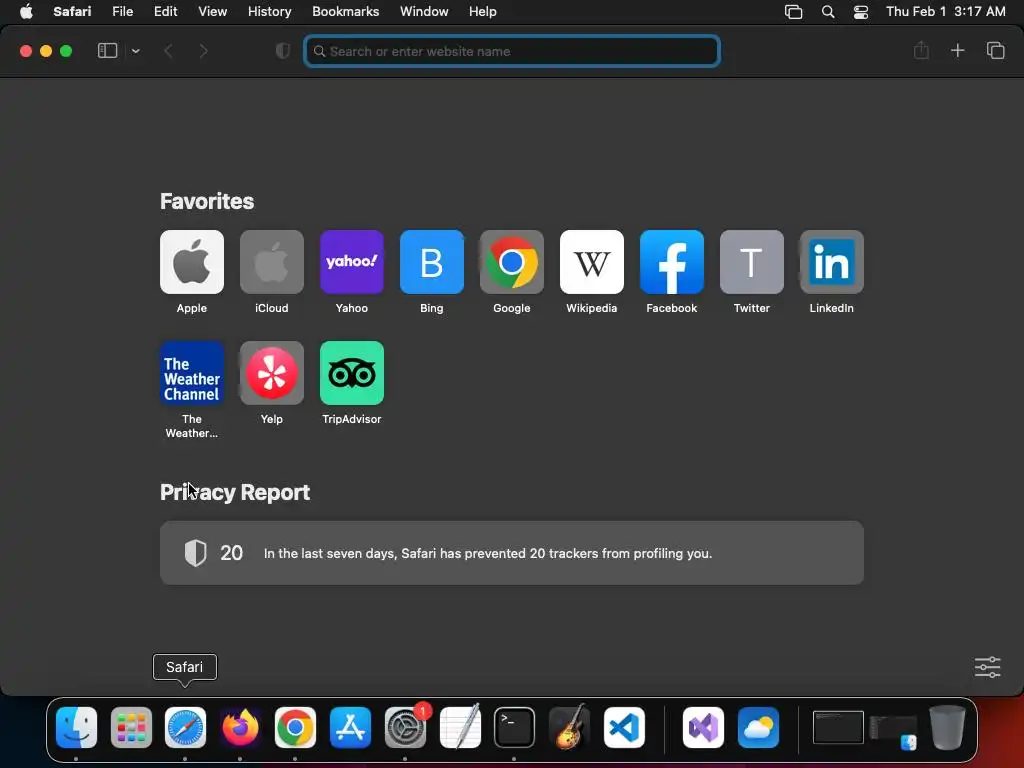Launch Visual Studio Code from Dock
The image size is (1024, 768).
point(624,727)
